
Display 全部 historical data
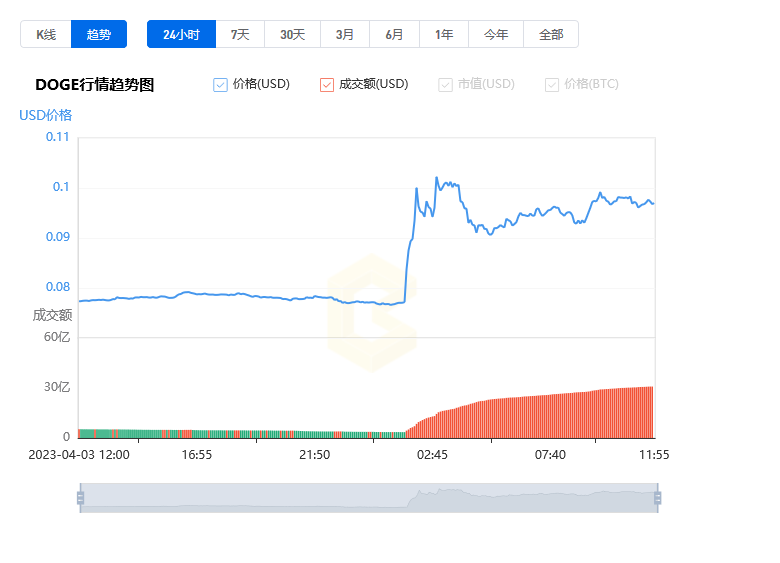tap(551, 34)
